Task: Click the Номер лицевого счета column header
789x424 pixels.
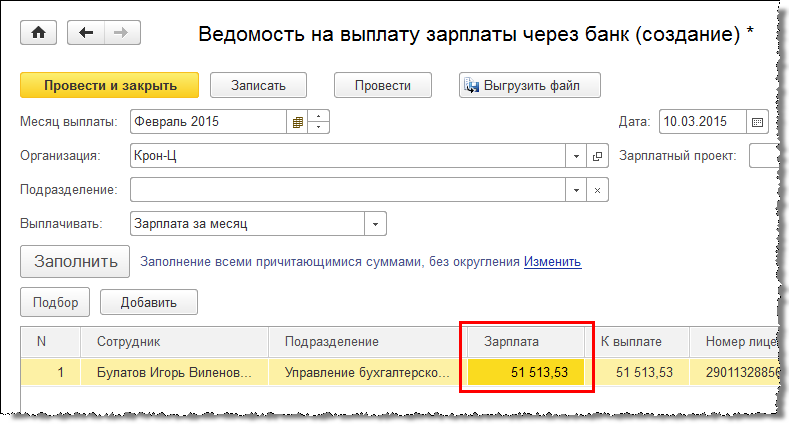Action: (x=736, y=342)
